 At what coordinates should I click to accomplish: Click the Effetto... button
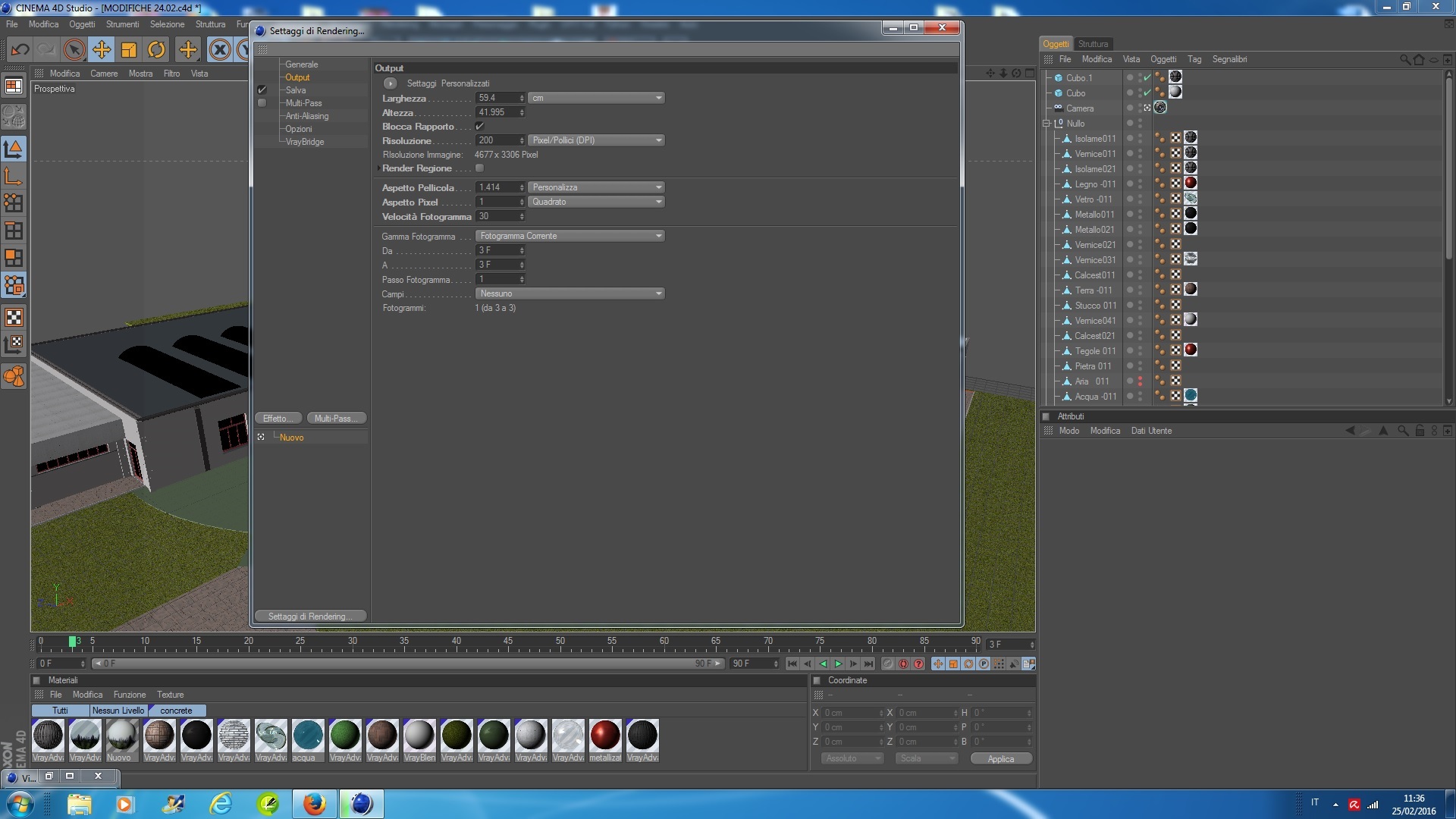[278, 419]
